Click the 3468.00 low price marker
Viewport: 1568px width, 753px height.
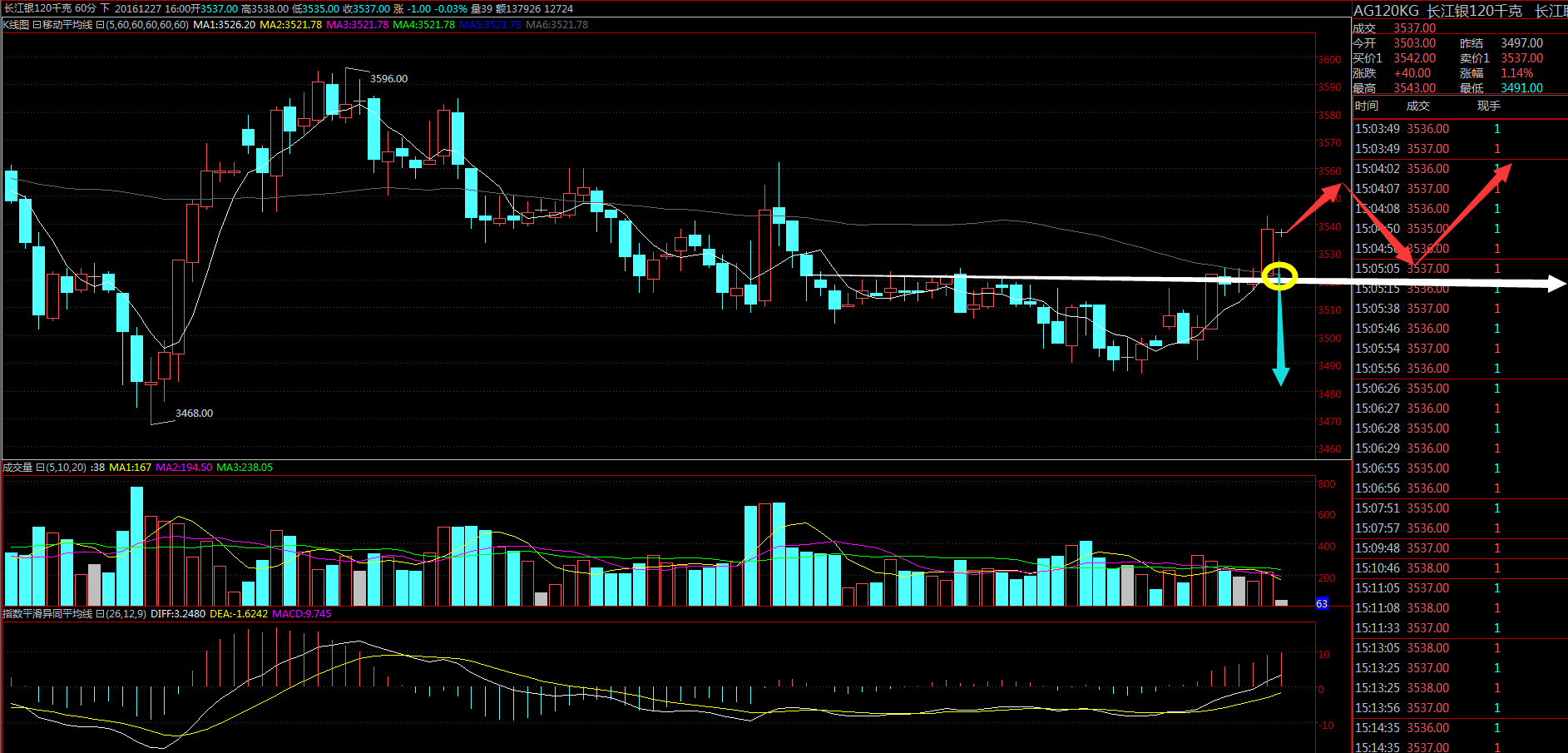pos(194,414)
